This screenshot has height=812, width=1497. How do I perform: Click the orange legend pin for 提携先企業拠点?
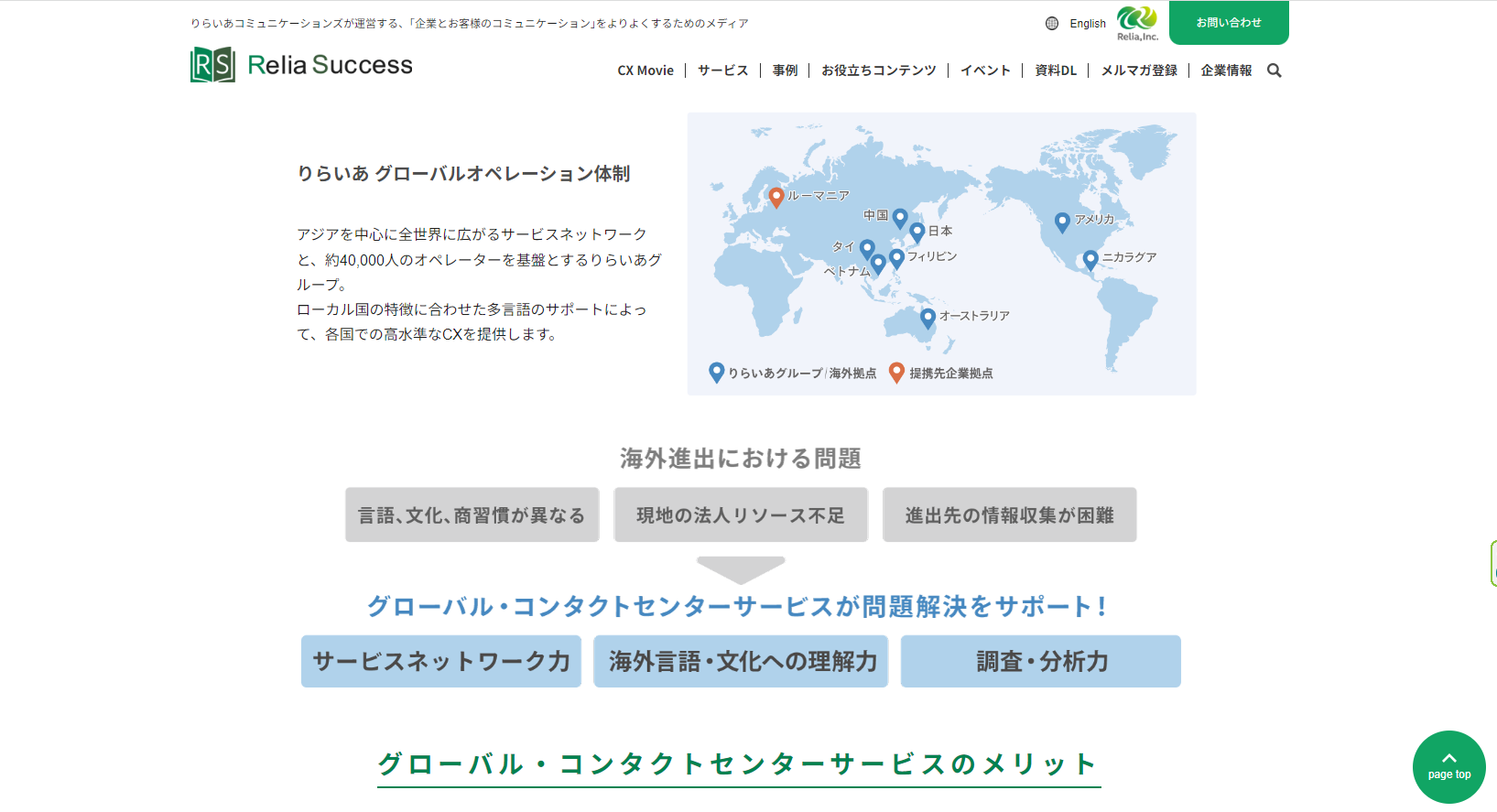click(897, 373)
